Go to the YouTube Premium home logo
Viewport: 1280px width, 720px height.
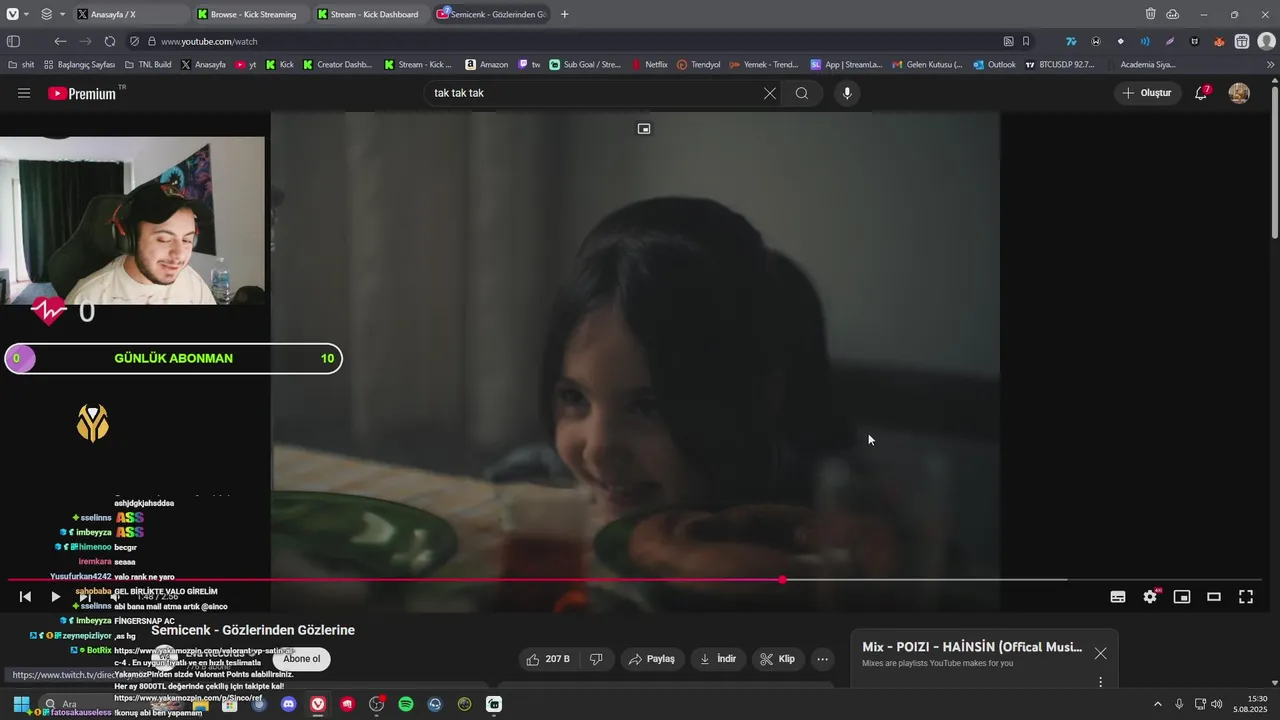[x=82, y=93]
